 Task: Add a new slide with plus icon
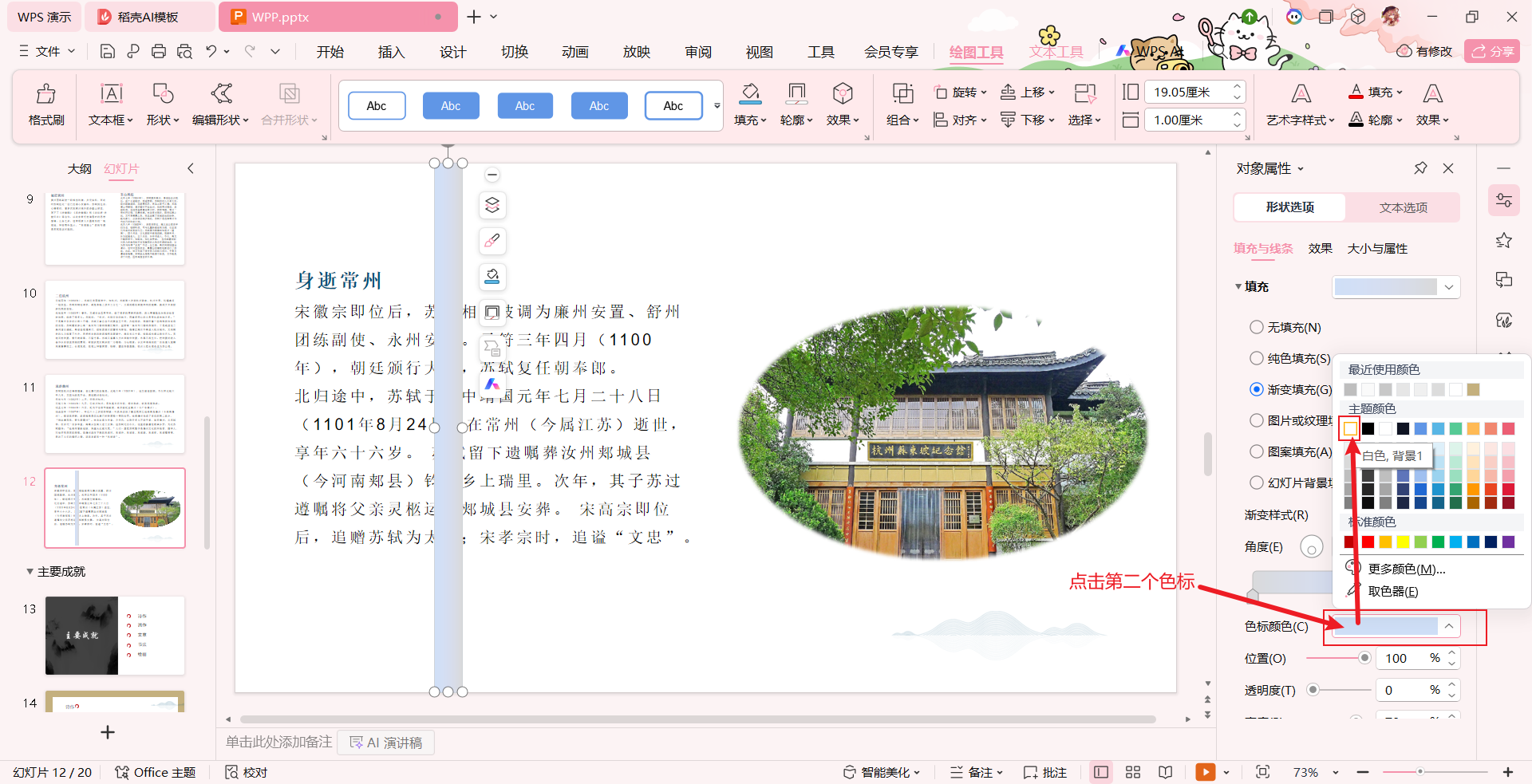[x=108, y=732]
